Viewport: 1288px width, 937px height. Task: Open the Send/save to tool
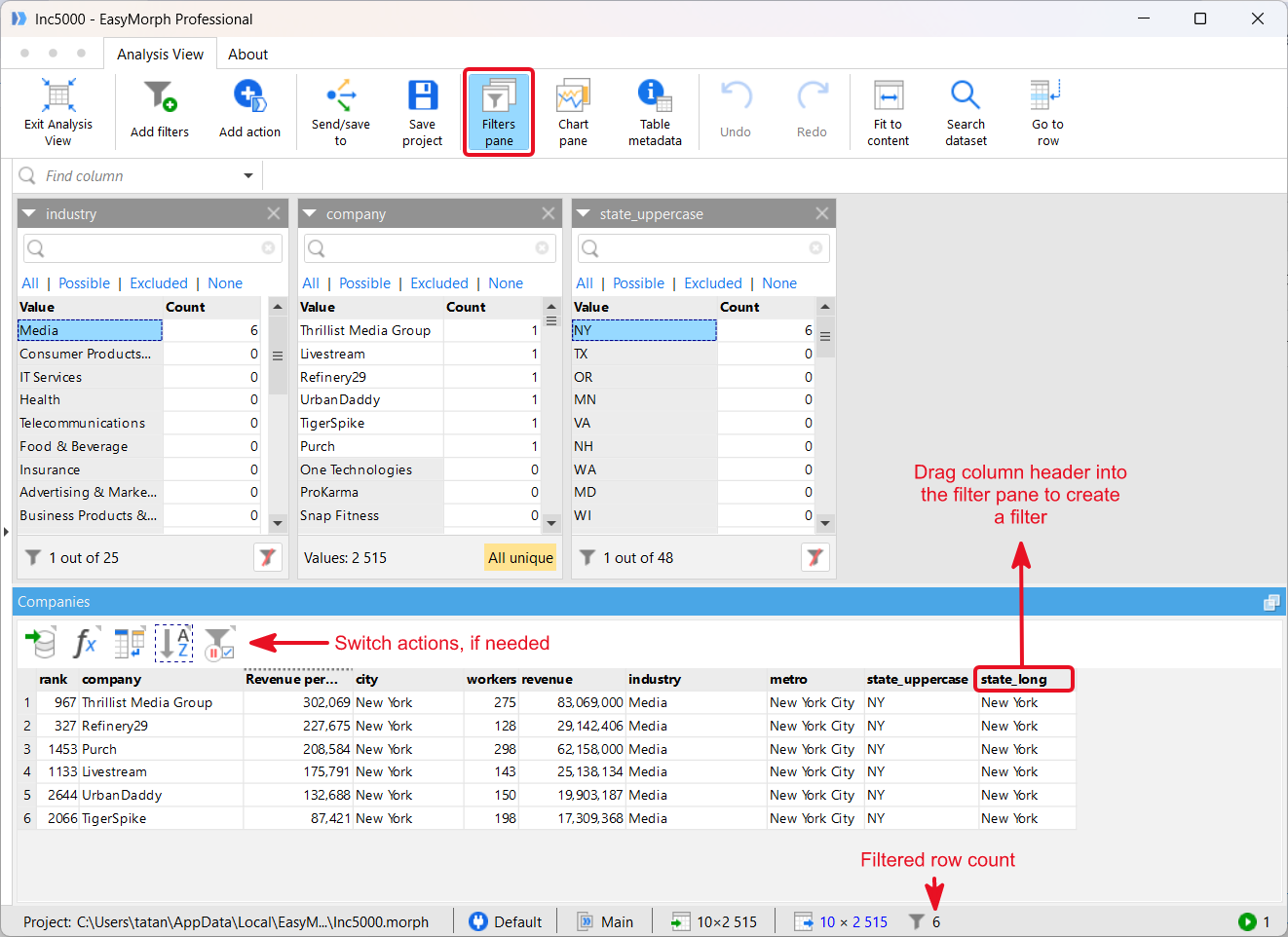pos(340,95)
